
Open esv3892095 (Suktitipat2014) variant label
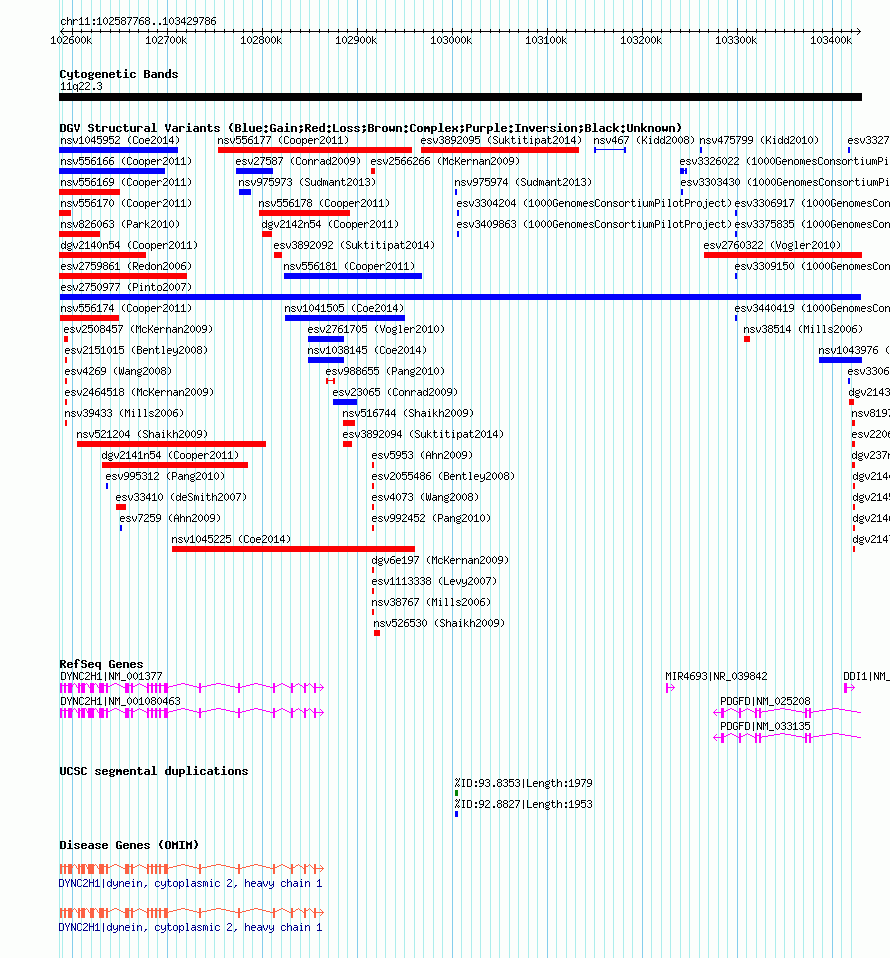501,140
